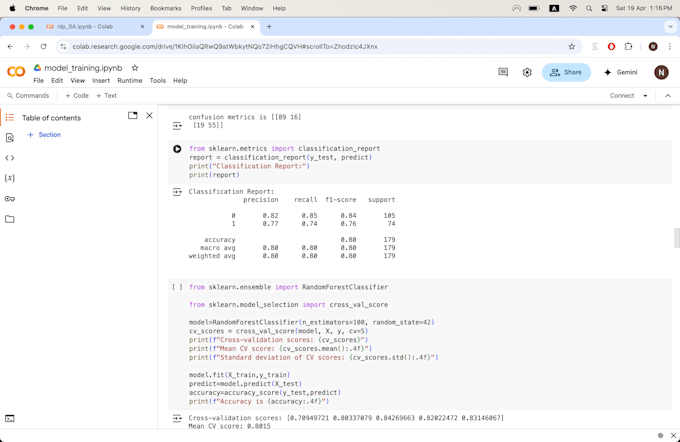Open the Code snippets panel

(x=10, y=158)
